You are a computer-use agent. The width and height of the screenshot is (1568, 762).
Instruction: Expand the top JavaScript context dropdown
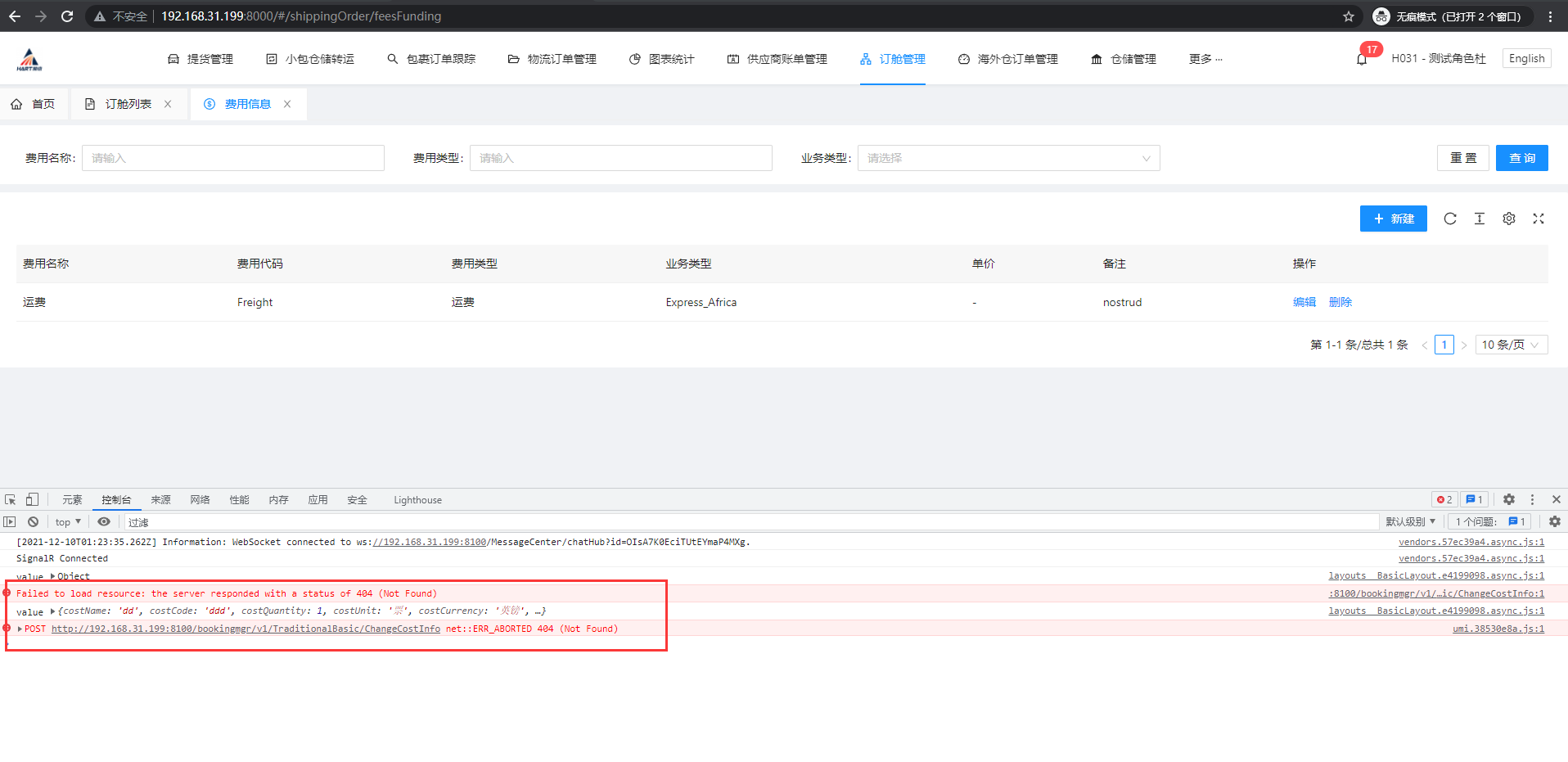(x=68, y=521)
